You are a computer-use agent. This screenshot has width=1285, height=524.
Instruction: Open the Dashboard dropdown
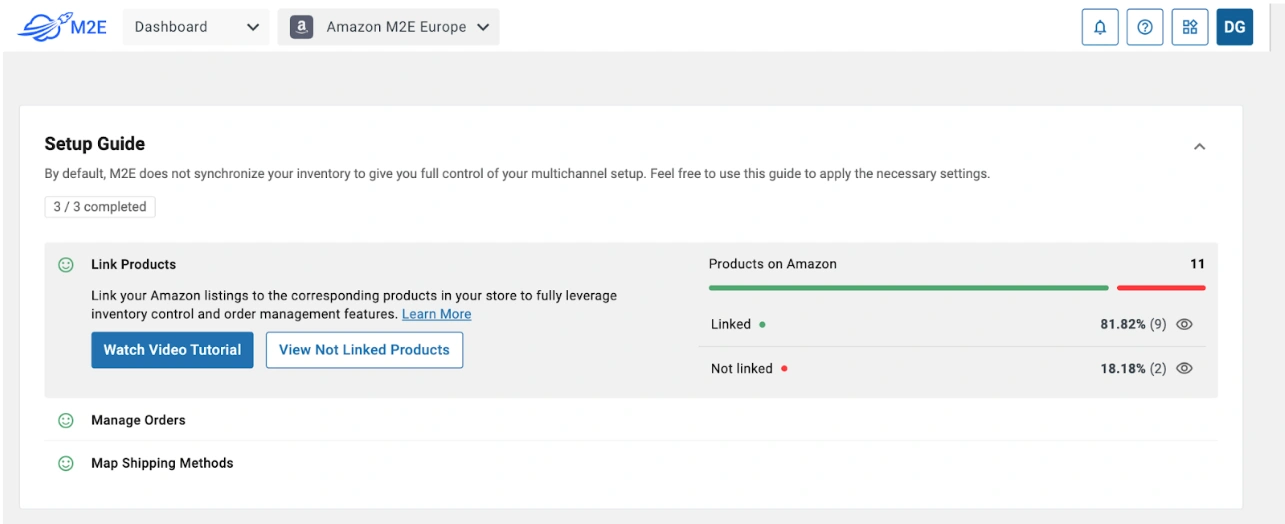[196, 27]
